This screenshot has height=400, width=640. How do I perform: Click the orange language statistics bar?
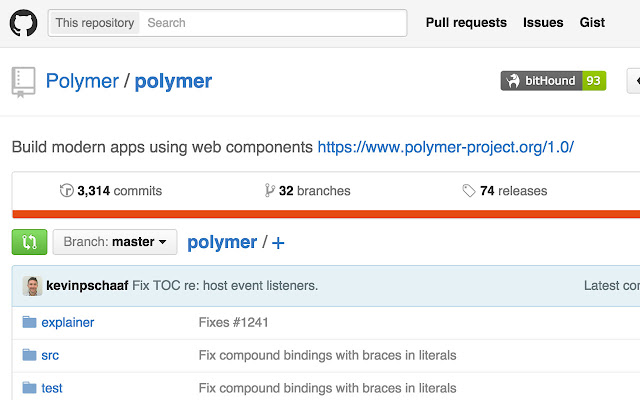point(326,214)
